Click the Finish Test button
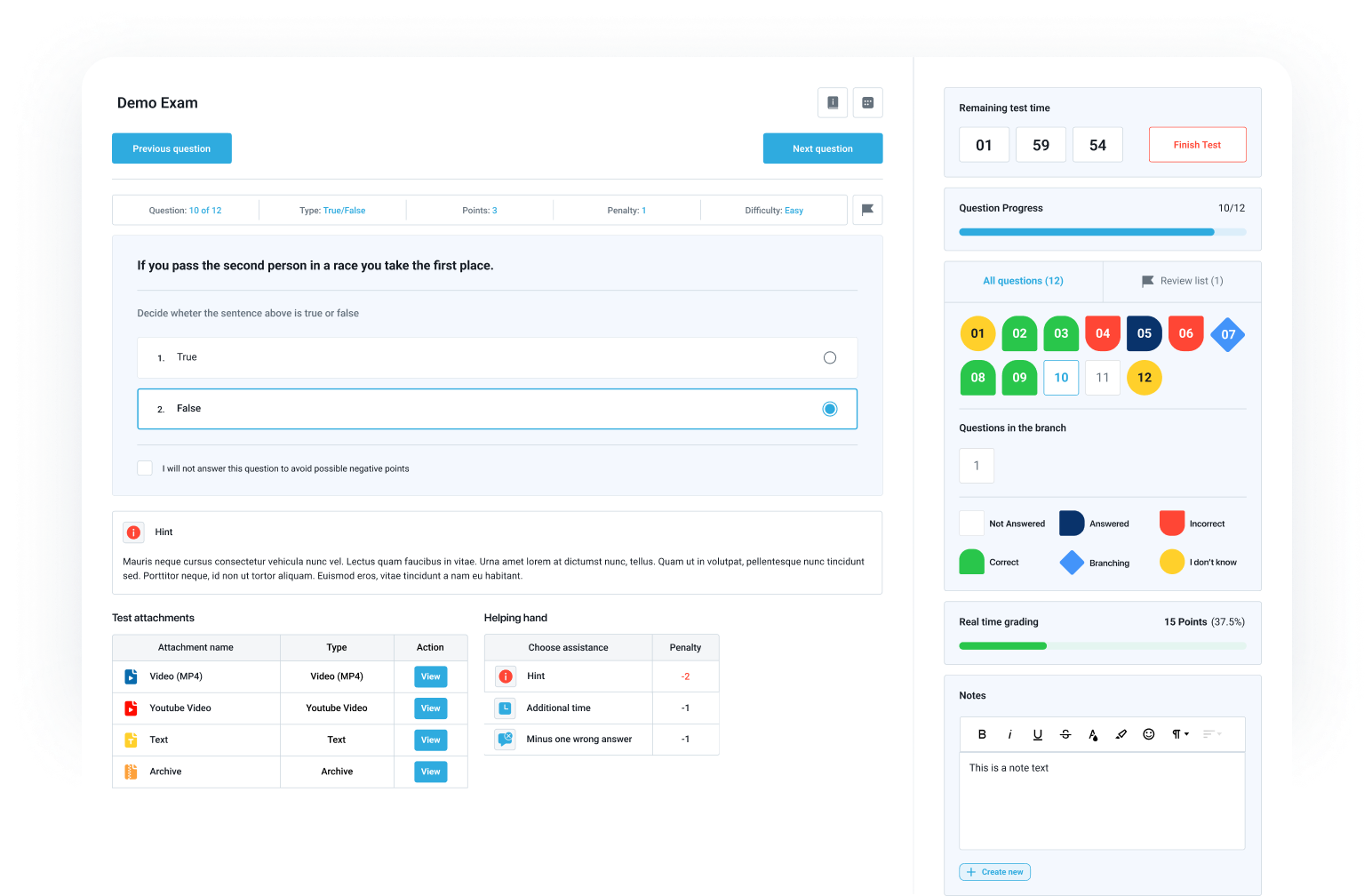This screenshot has height=896, width=1372. (1197, 144)
